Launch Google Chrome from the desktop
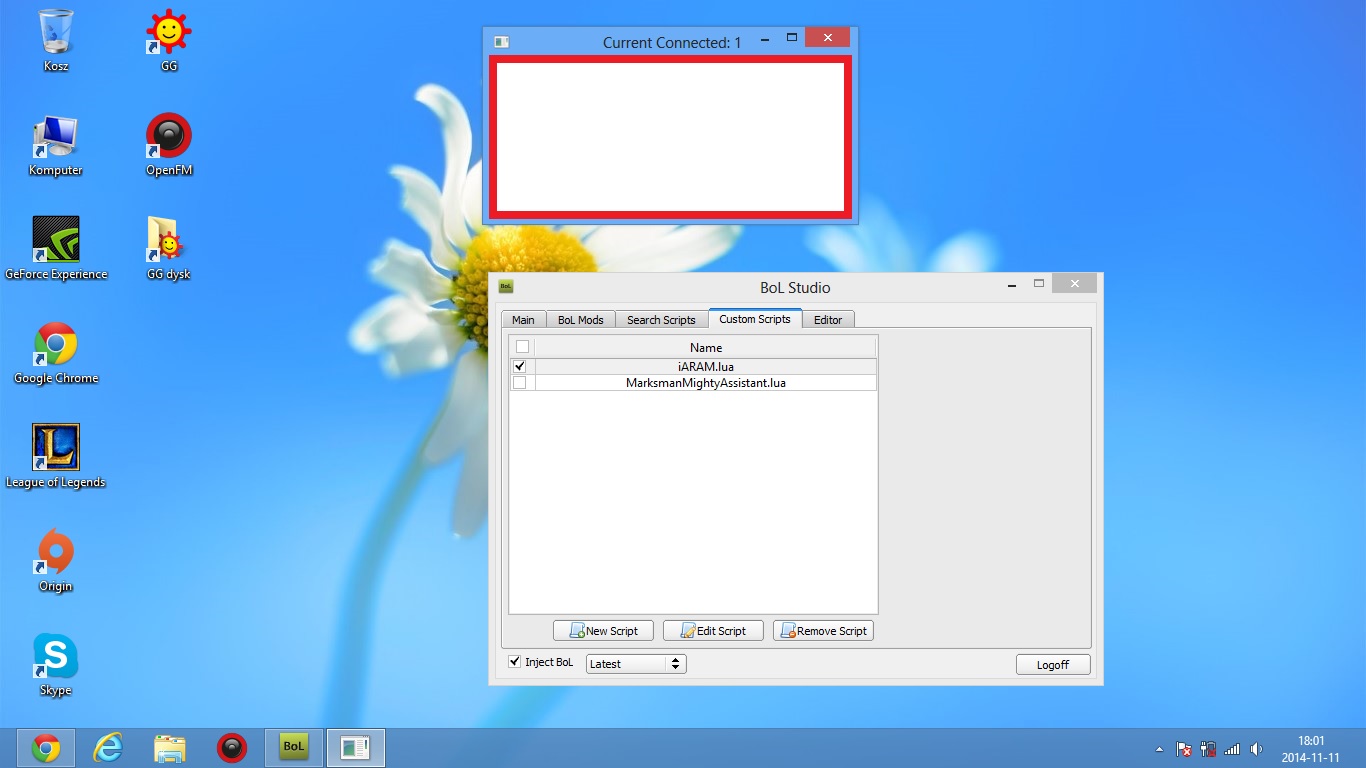This screenshot has height=768, width=1366. coord(56,353)
